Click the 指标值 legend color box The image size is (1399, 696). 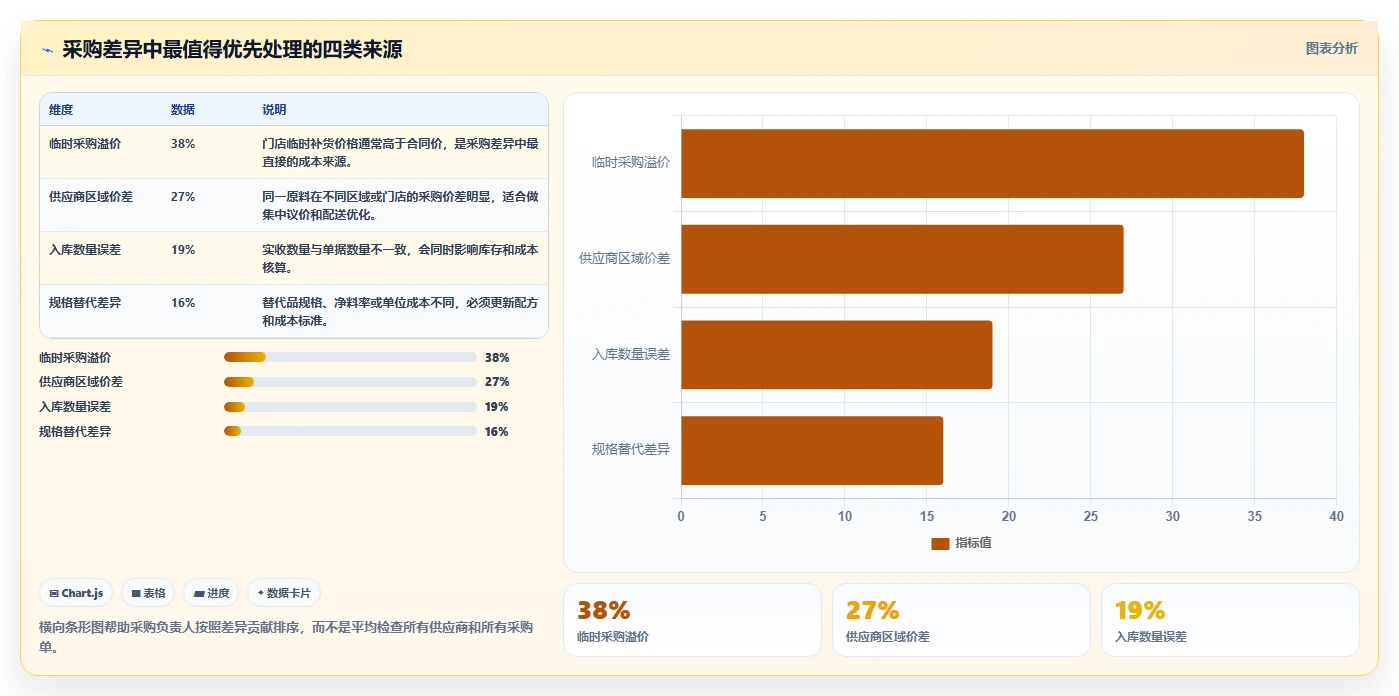click(940, 543)
